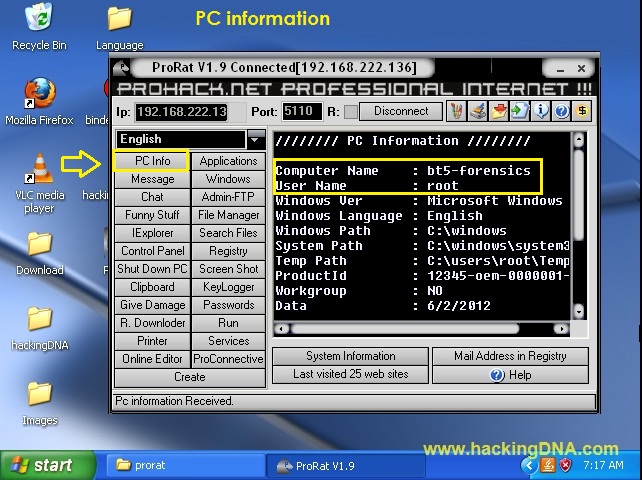Open the English language dropdown
This screenshot has height=480, width=642.
pos(255,140)
